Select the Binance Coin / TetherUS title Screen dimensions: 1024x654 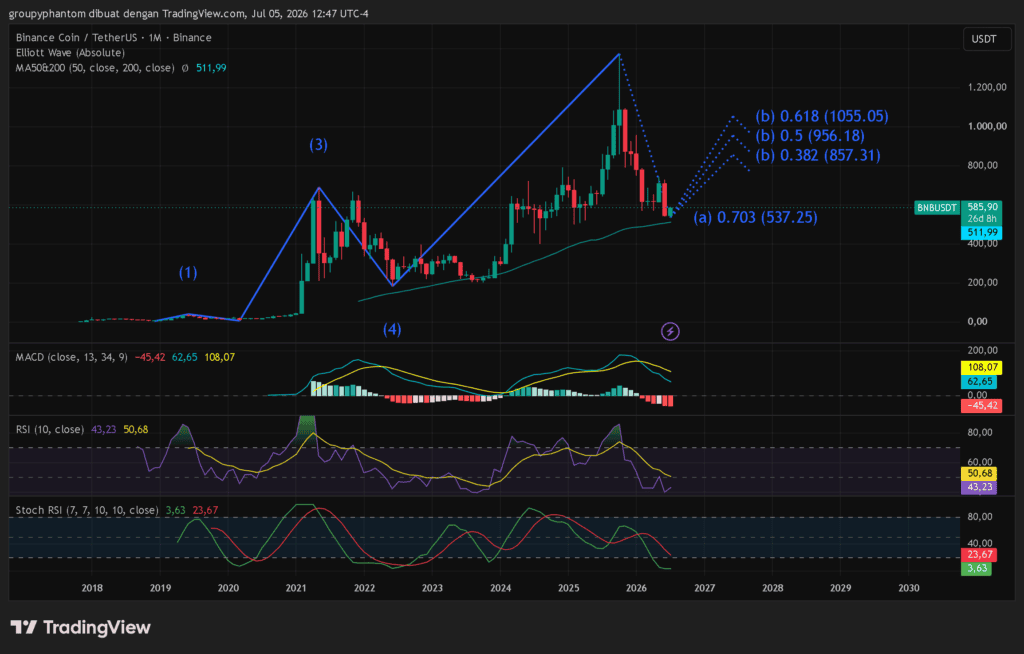114,38
